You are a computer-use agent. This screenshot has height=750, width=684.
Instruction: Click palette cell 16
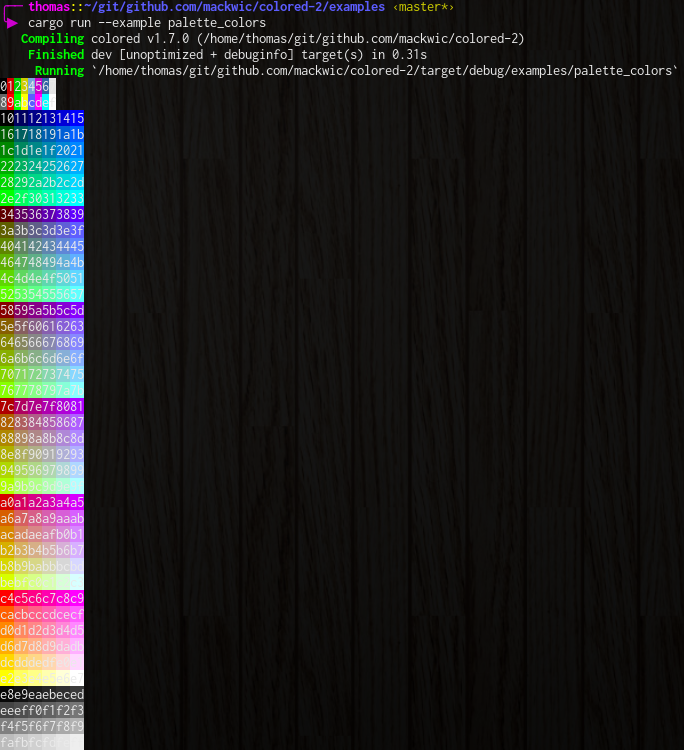pyautogui.click(x=7, y=134)
